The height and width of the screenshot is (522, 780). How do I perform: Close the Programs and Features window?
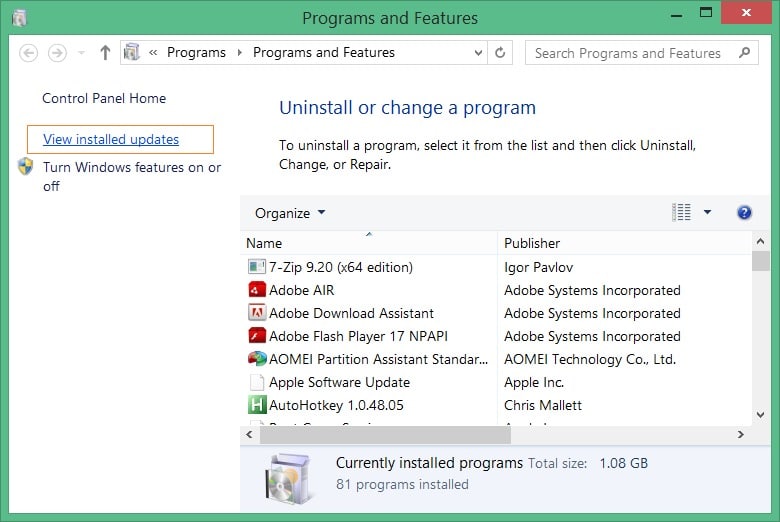[746, 12]
